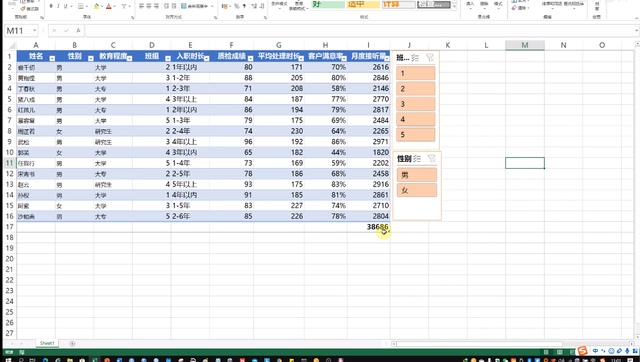
Task: Open the 教育程度 column filter dropdown
Action: (x=129, y=58)
